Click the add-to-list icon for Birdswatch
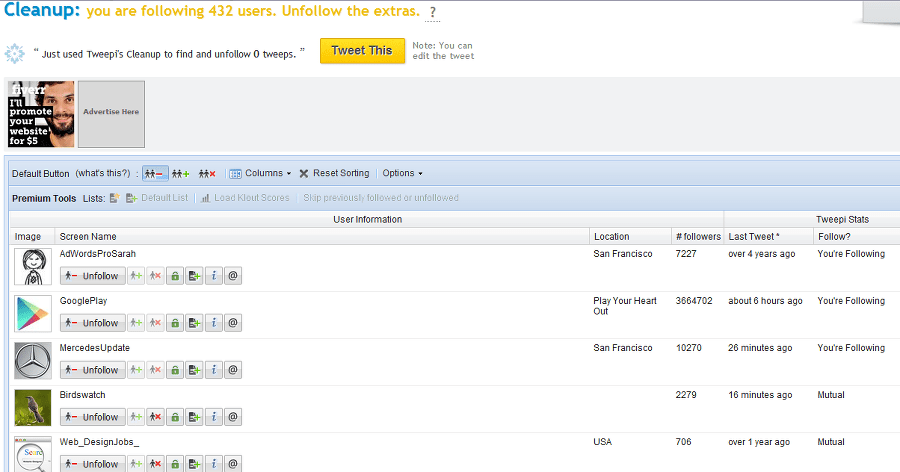Viewport: 900px width, 472px height. (x=194, y=417)
